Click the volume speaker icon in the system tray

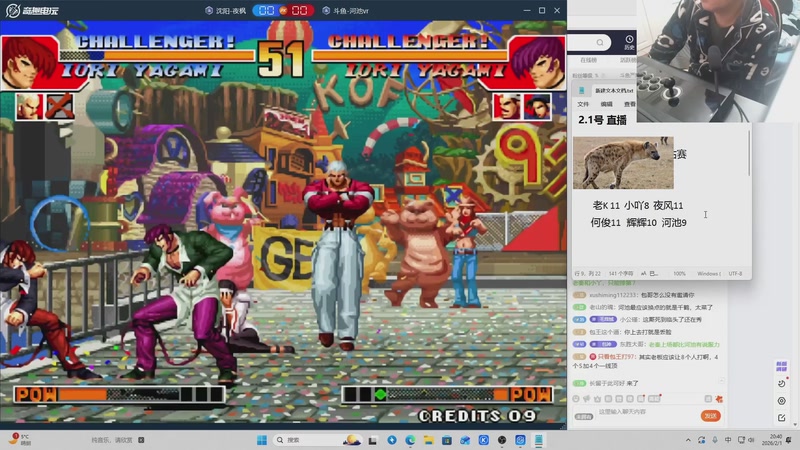[751, 440]
